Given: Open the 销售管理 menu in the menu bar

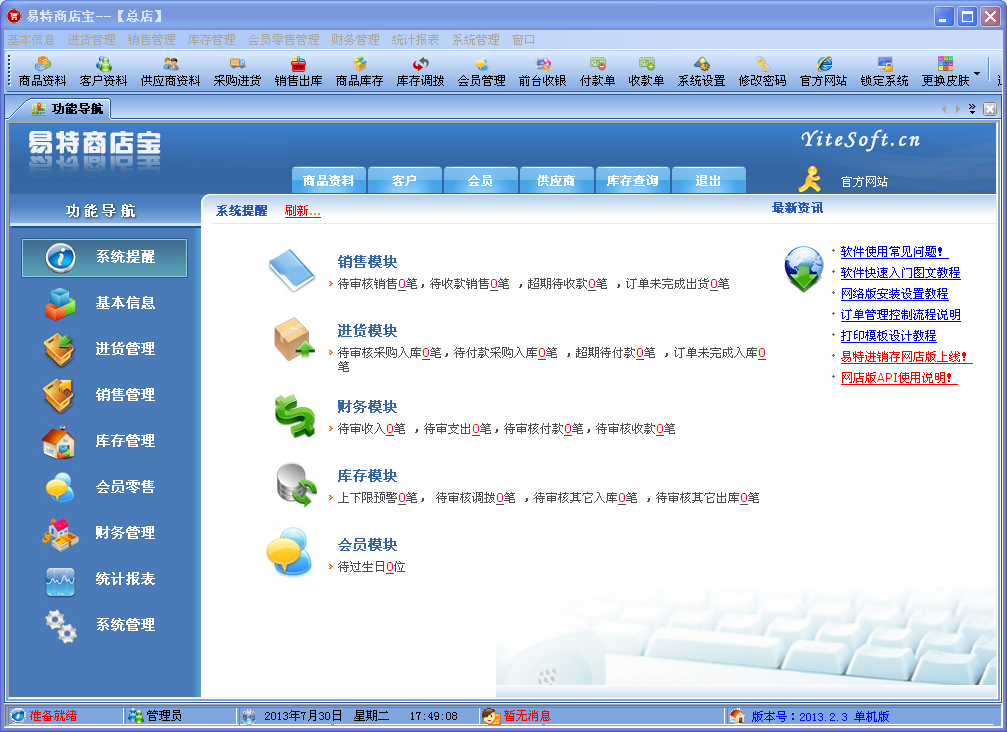Looking at the screenshot, I should coord(151,40).
